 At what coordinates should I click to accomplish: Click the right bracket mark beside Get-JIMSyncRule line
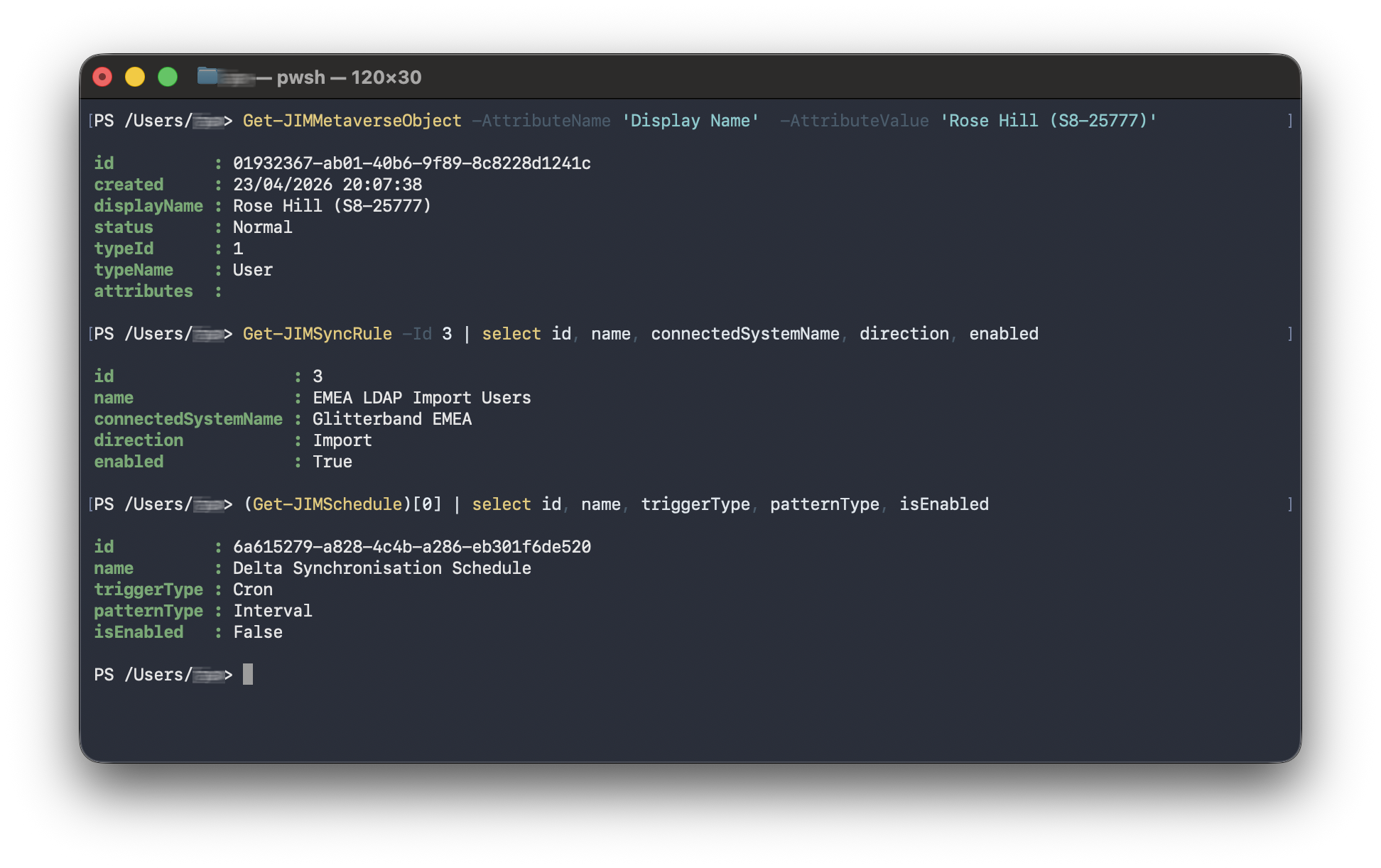(x=1289, y=334)
